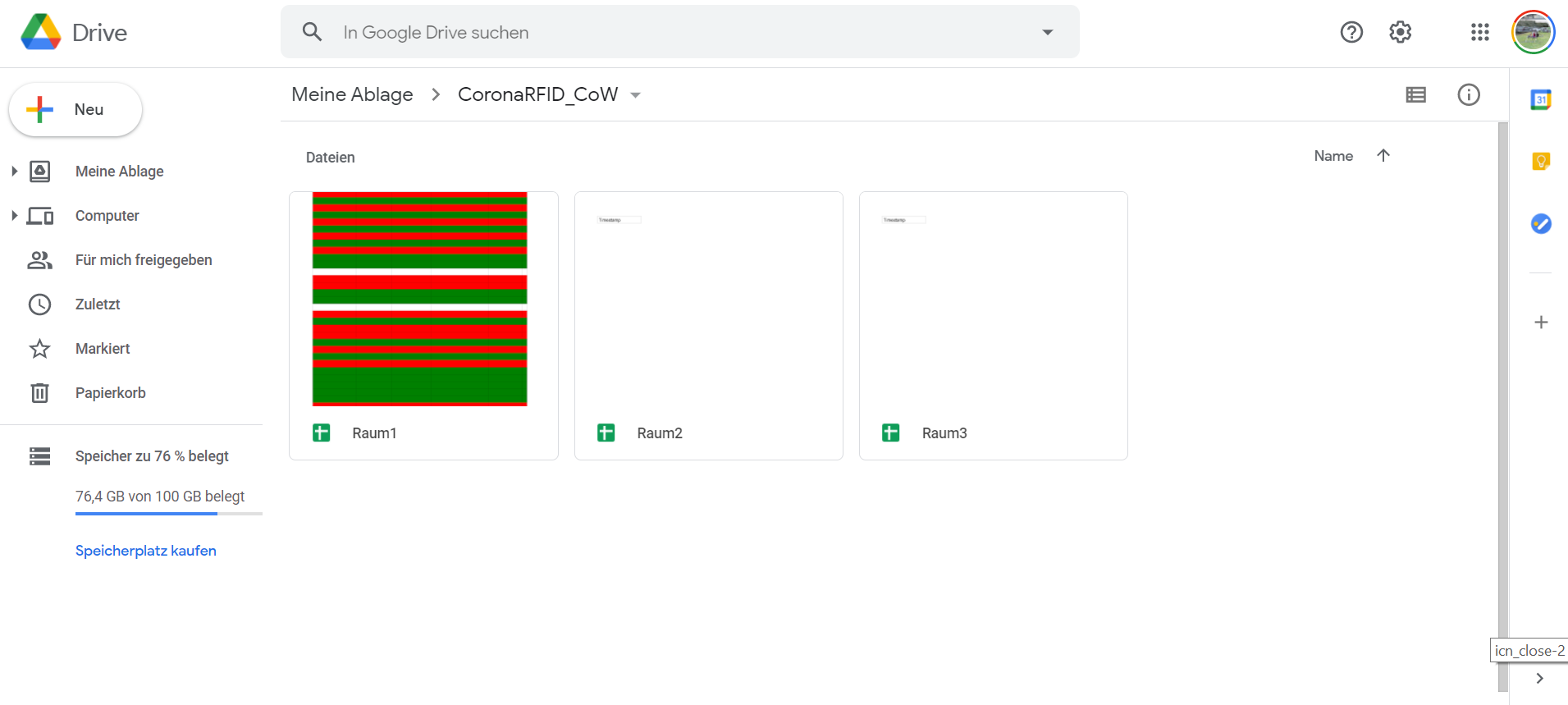
Task: Open CoronaRFID_CoW folder dropdown menu
Action: pyautogui.click(x=635, y=95)
